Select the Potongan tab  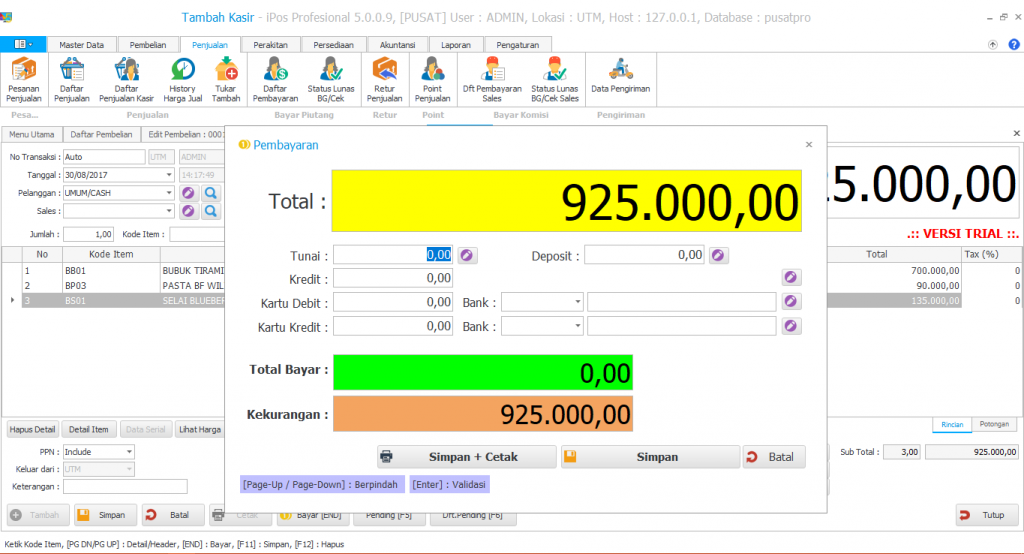(994, 425)
